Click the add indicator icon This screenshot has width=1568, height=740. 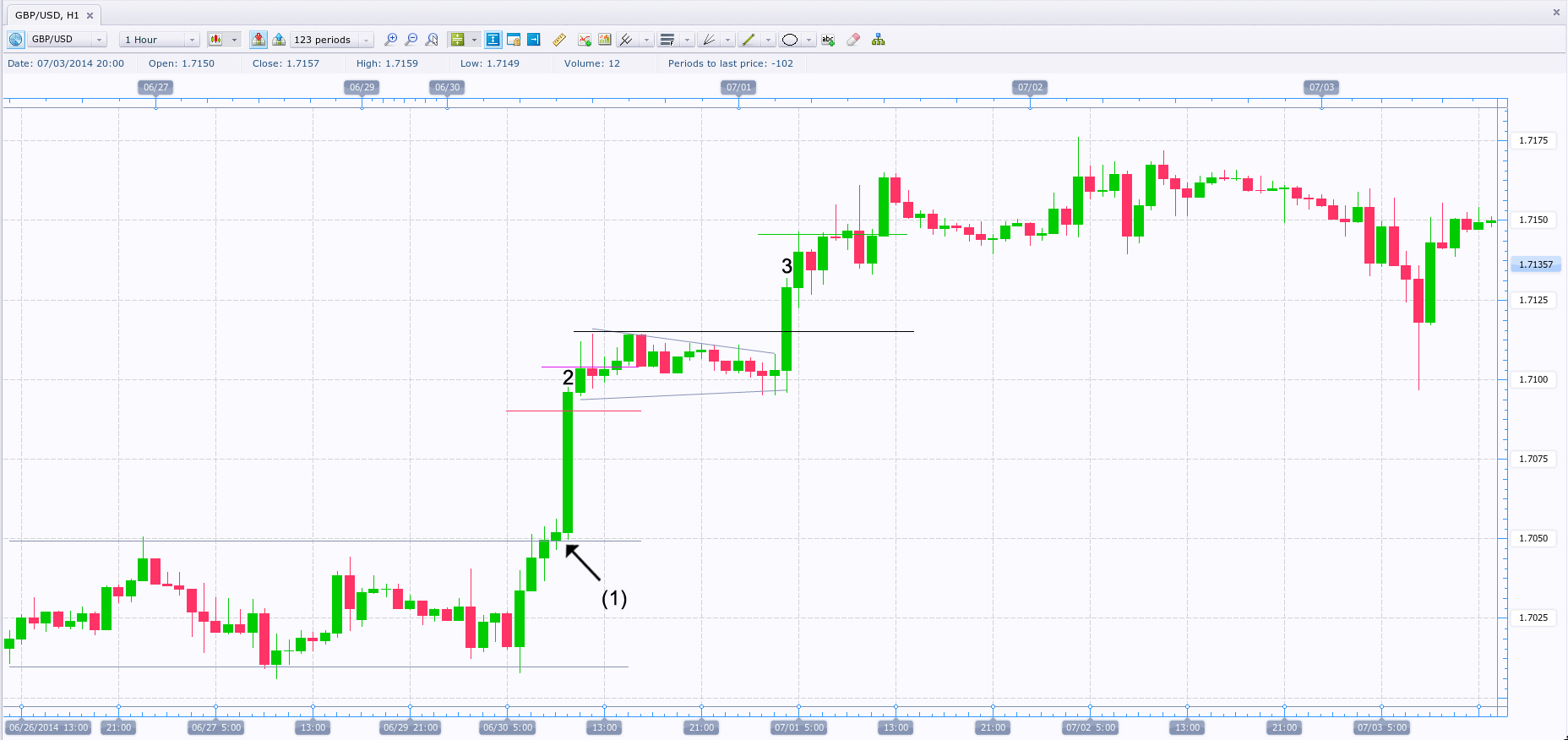[x=585, y=40]
